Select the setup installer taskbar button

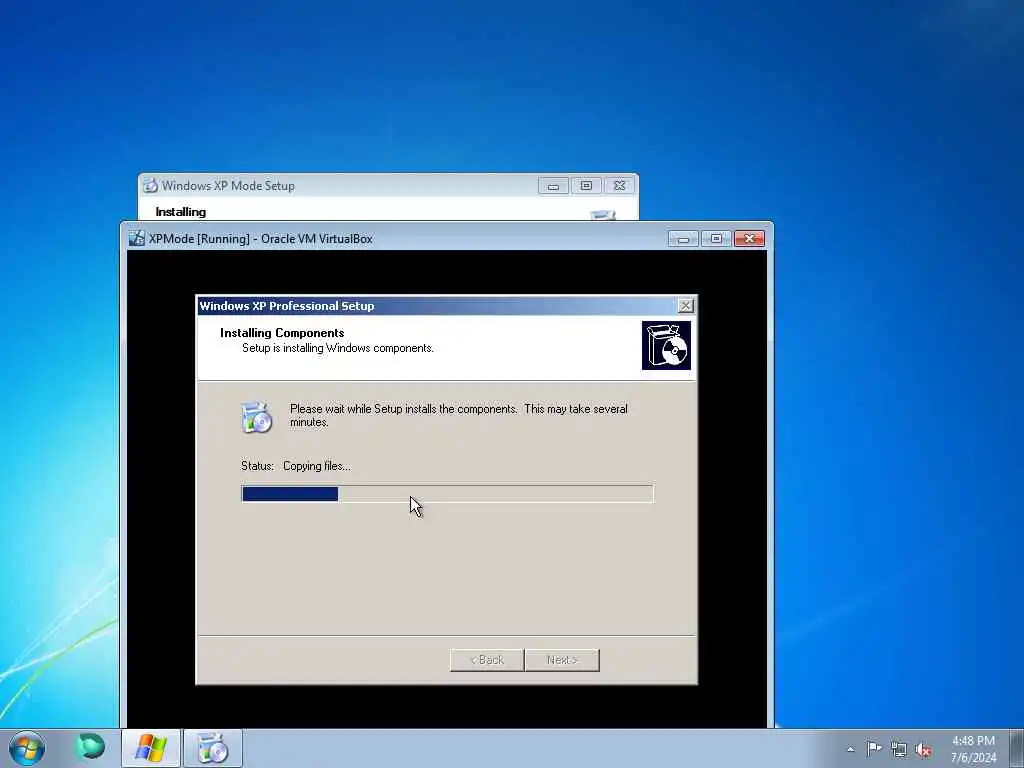click(x=212, y=748)
